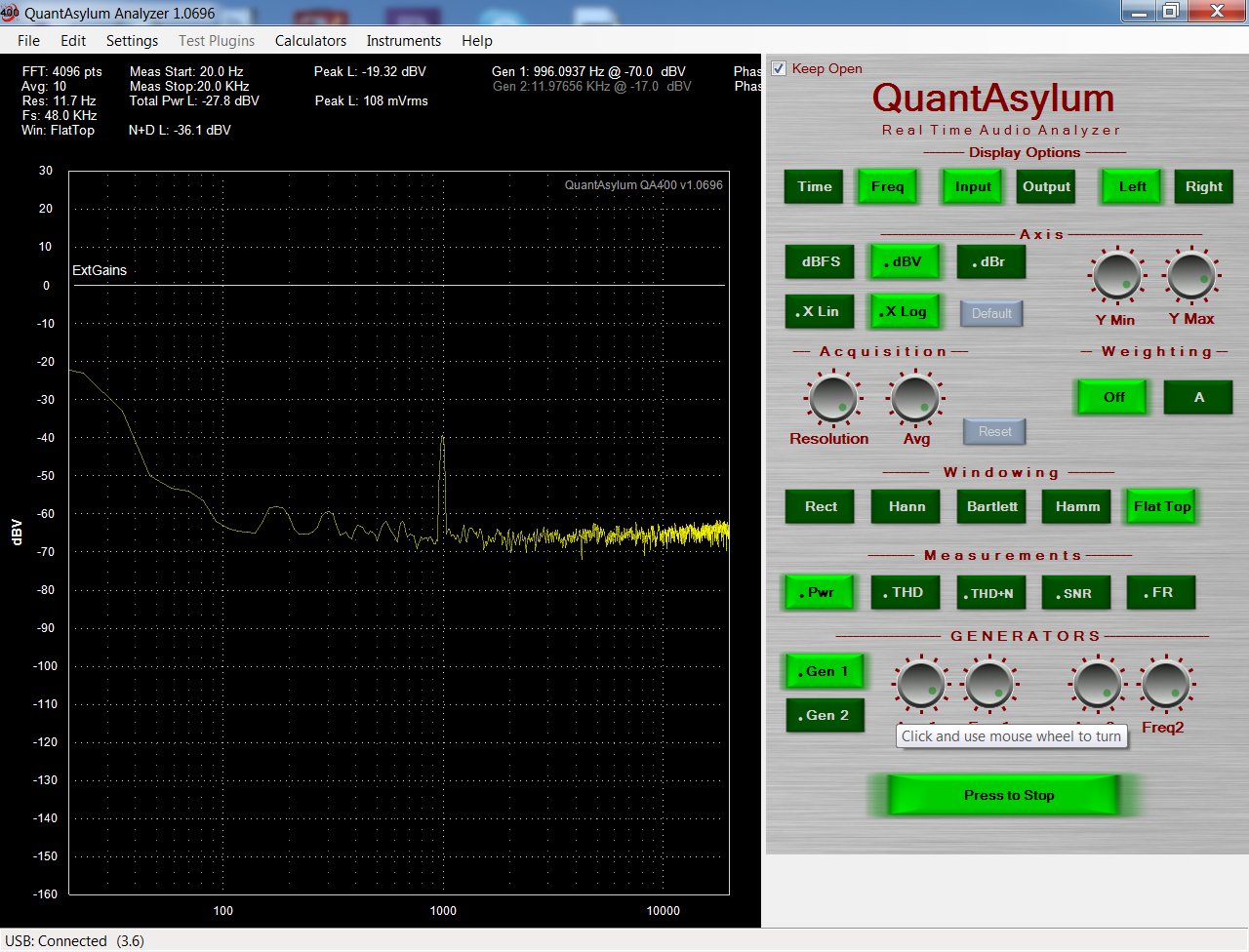The height and width of the screenshot is (952, 1249).
Task: Open the File menu
Action: pyautogui.click(x=29, y=40)
